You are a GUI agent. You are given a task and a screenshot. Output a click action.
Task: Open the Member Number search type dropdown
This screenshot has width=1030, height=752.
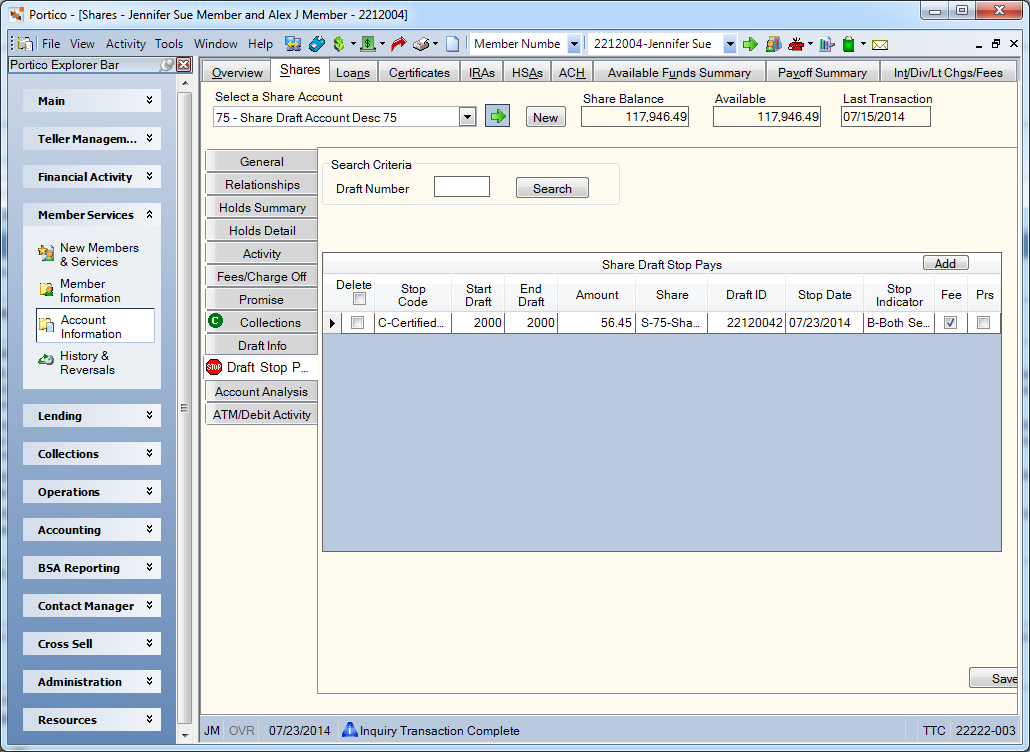pos(573,44)
